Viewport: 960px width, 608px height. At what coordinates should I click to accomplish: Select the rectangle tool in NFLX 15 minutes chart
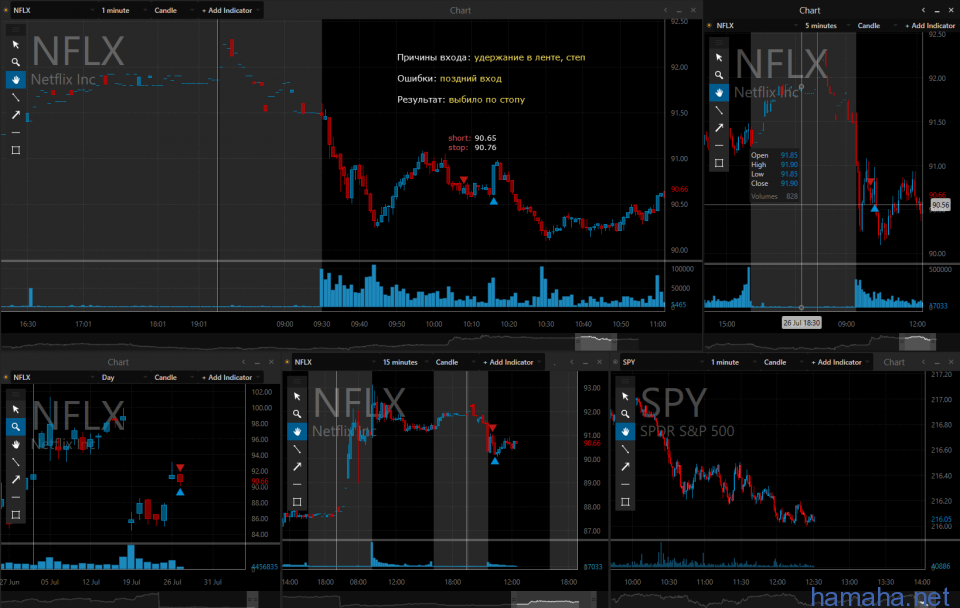pos(297,502)
